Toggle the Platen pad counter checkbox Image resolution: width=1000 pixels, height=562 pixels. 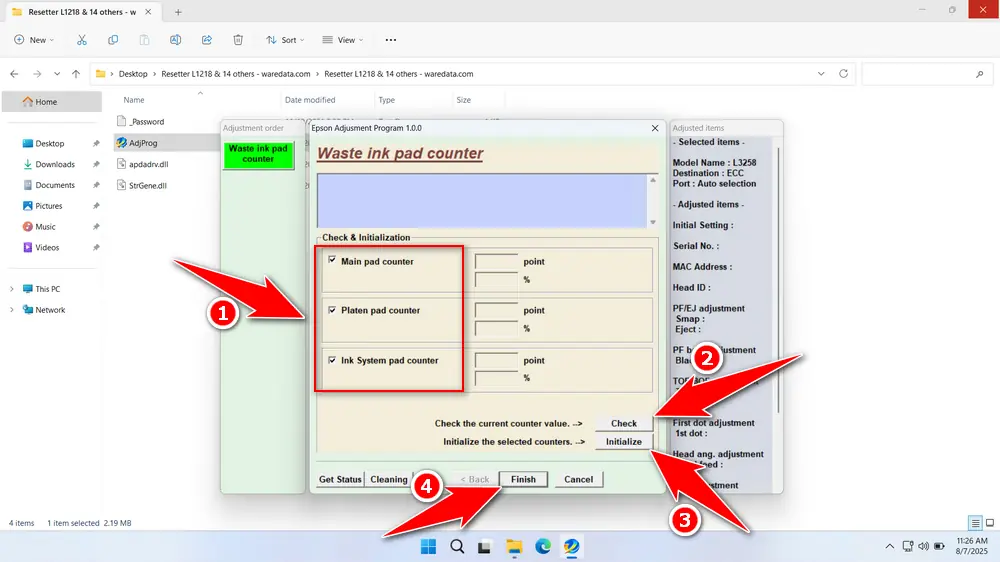332,310
